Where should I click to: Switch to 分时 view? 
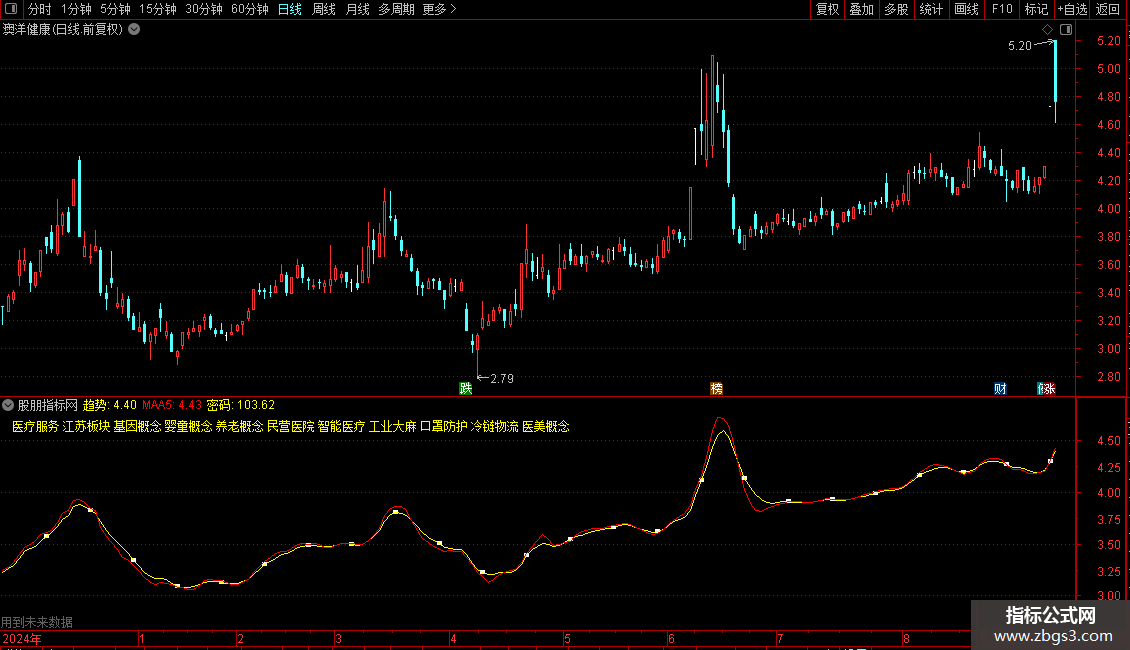(x=40, y=9)
